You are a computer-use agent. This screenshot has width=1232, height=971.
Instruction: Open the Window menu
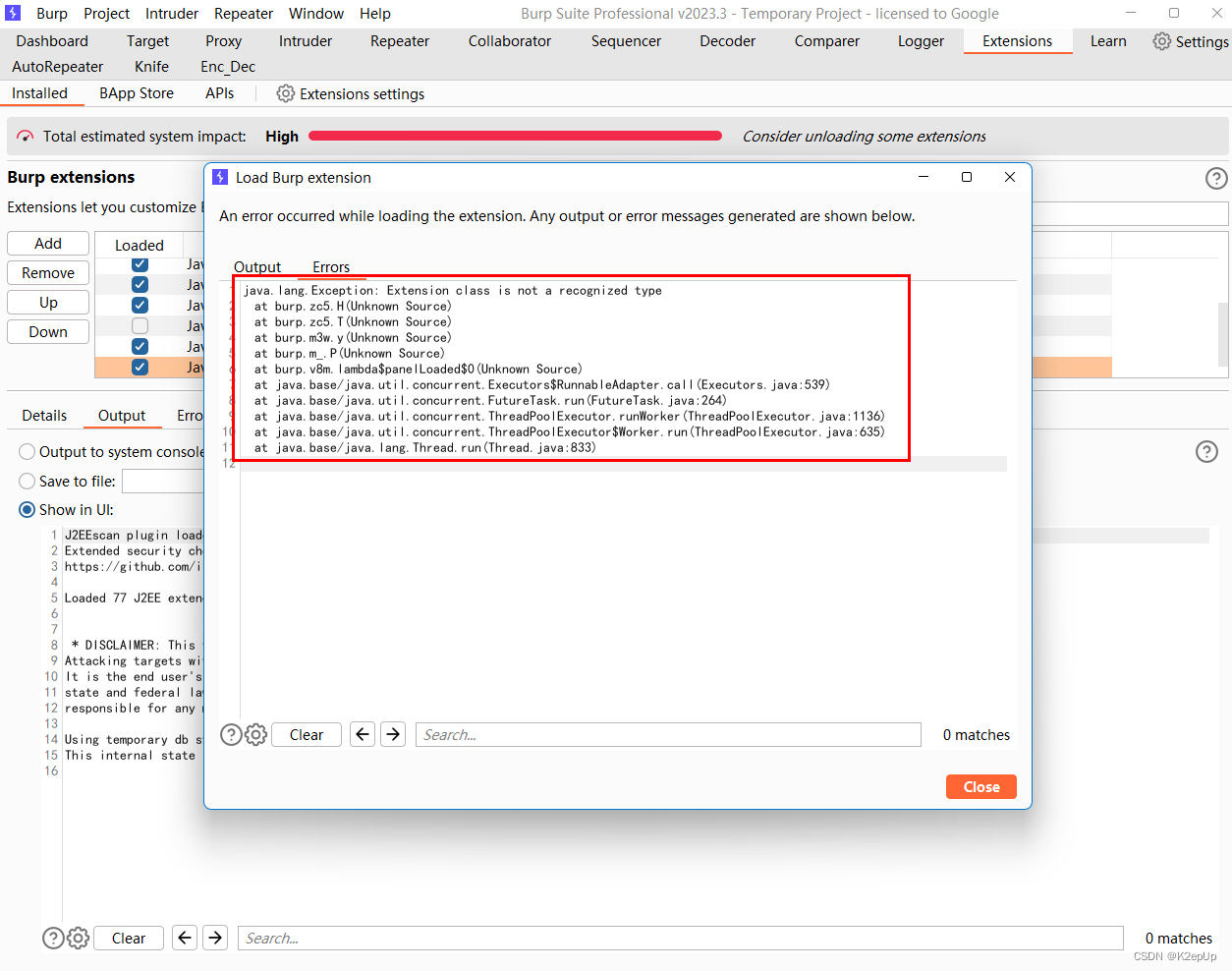click(316, 13)
